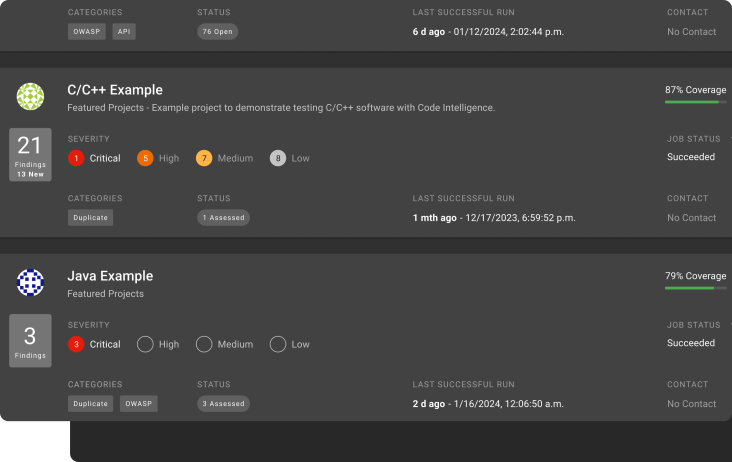
Task: Click the Medium severity badge showing 7
Action: (x=204, y=158)
